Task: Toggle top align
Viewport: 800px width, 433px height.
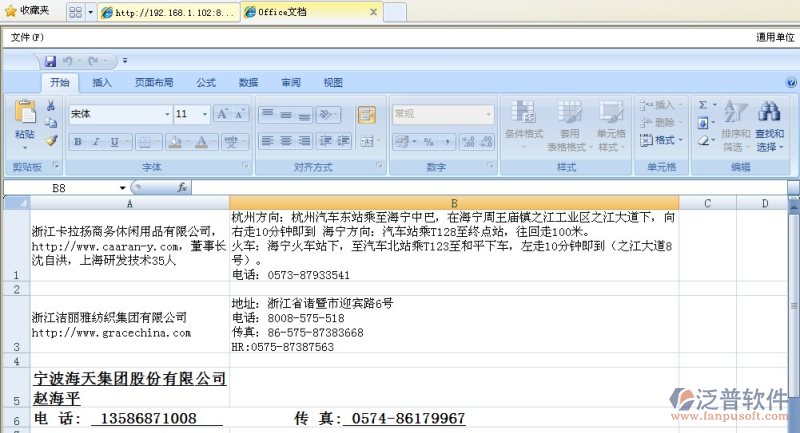Action: 268,114
